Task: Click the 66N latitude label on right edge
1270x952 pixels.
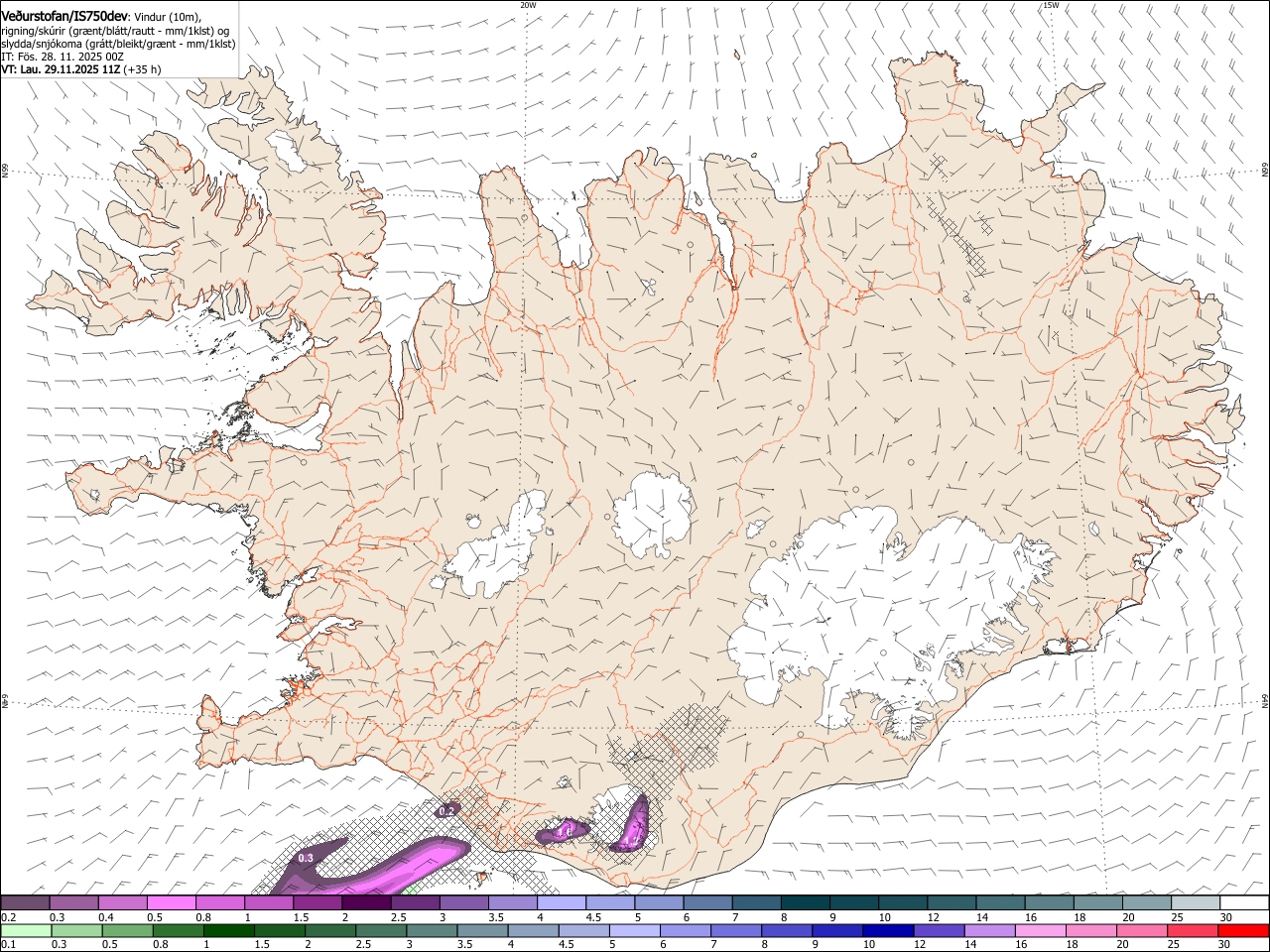Action: pyautogui.click(x=1264, y=171)
